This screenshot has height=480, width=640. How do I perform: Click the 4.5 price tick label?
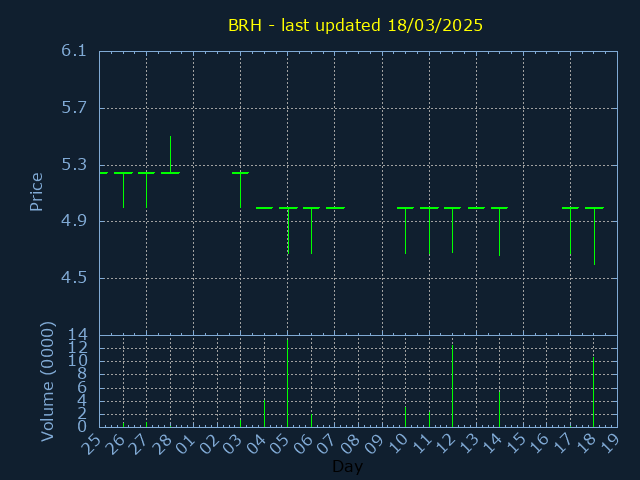pos(74,278)
